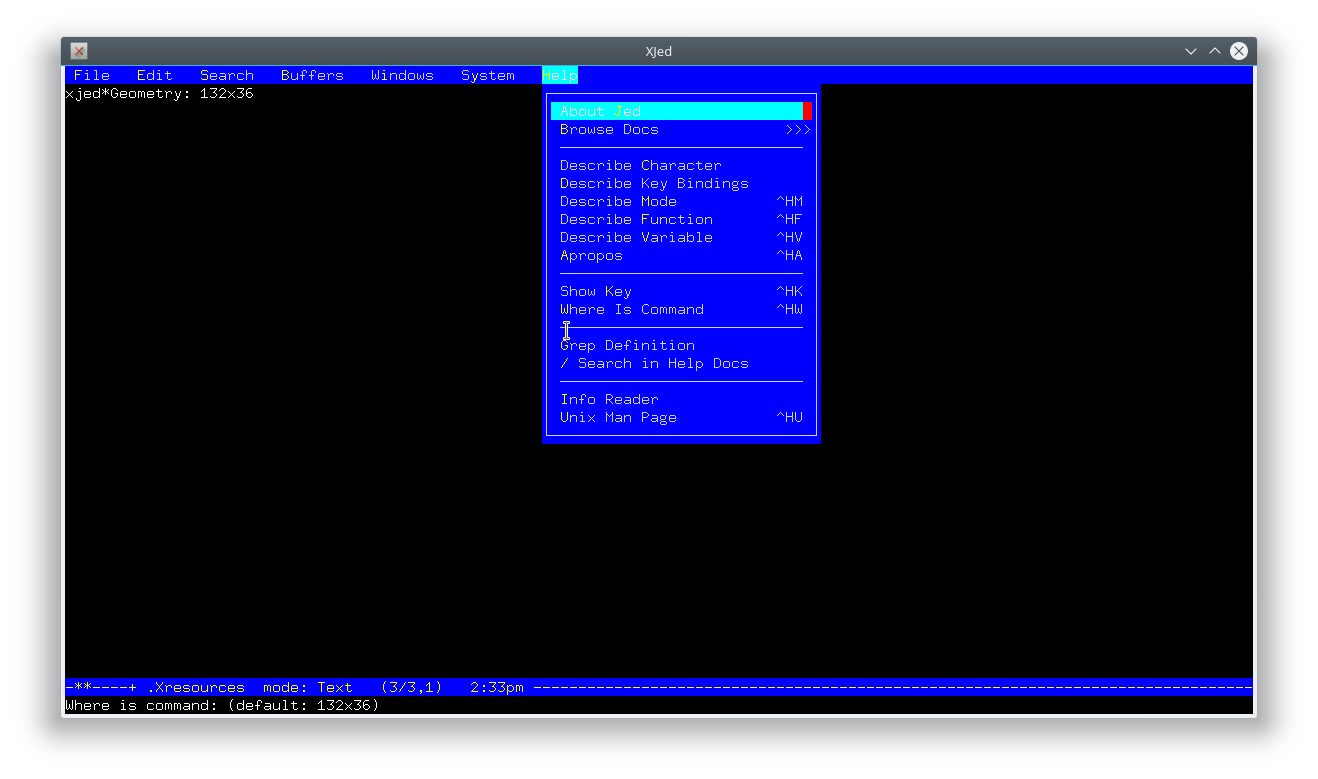Select About Jed from the Help menu
Image resolution: width=1318 pixels, height=779 pixels.
(x=600, y=110)
